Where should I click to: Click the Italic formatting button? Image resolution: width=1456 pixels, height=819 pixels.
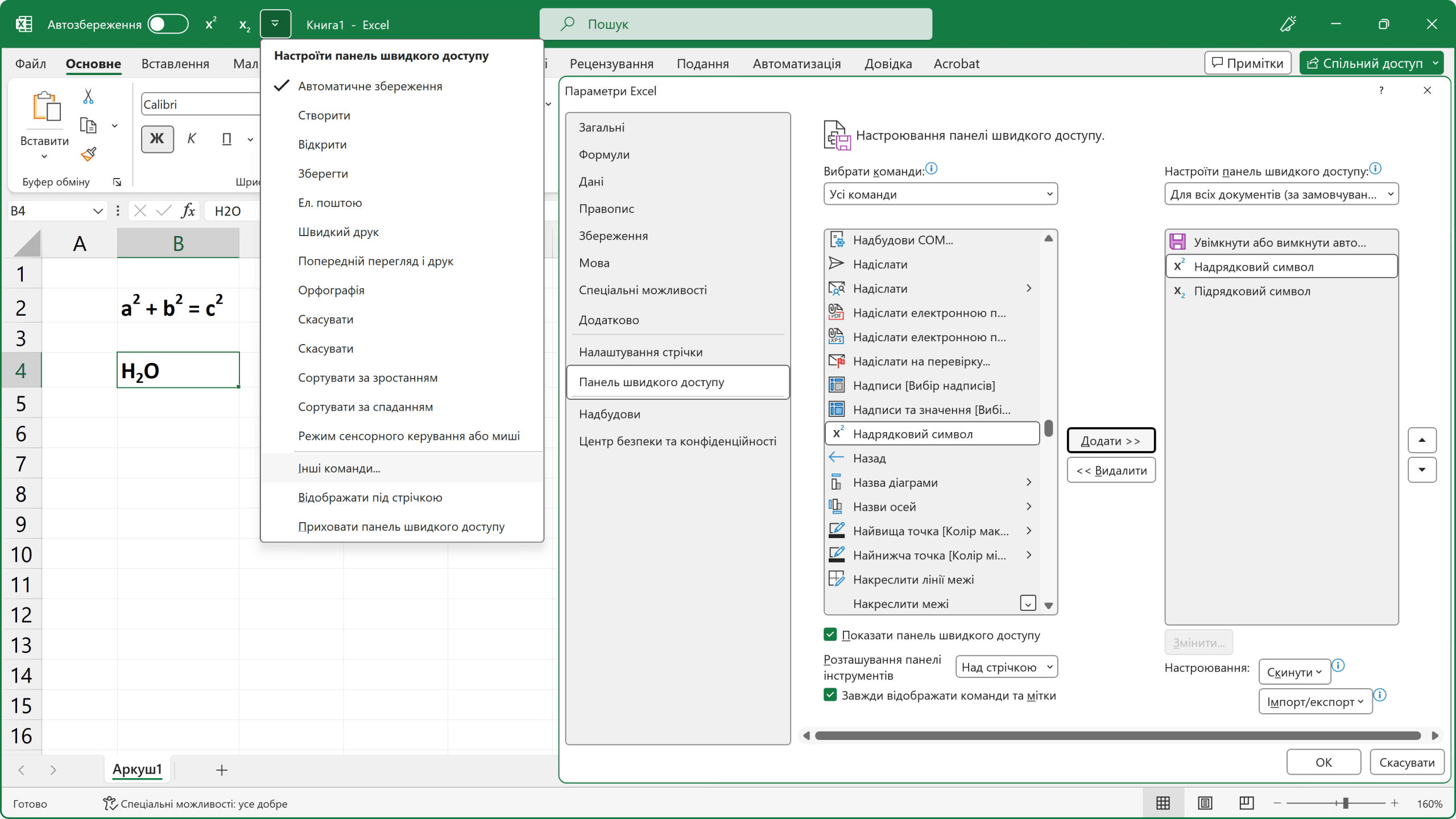(192, 139)
